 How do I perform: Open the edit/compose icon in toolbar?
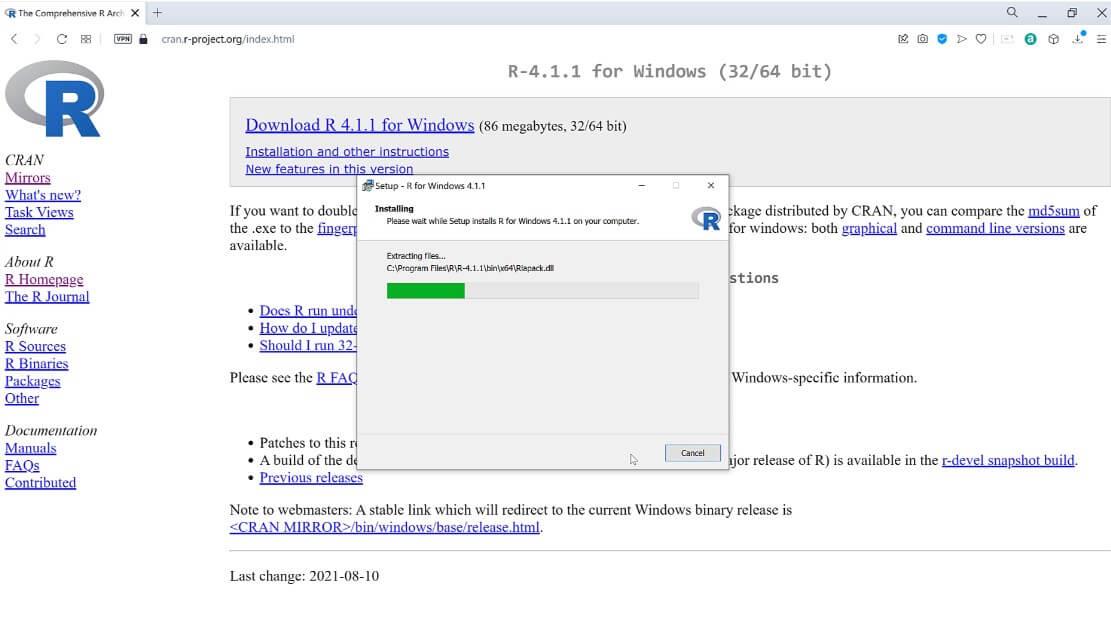(x=903, y=39)
